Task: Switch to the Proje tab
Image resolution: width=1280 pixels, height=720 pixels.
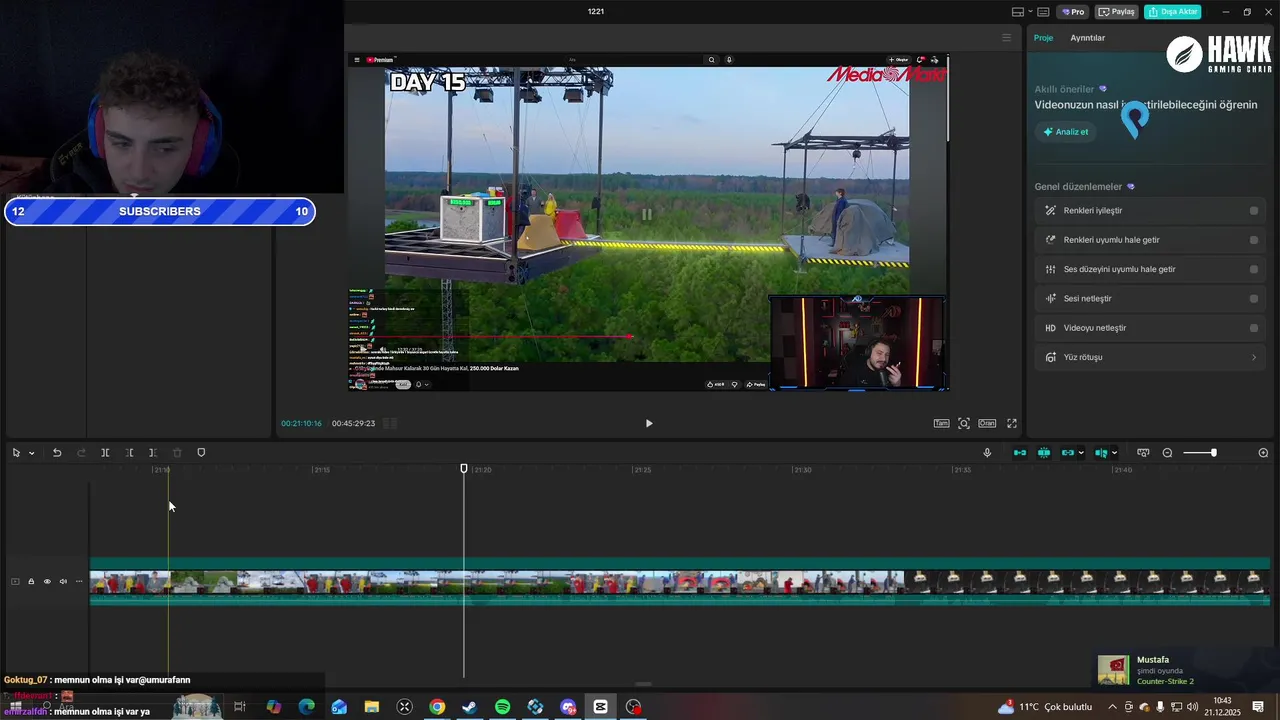Action: [1043, 38]
